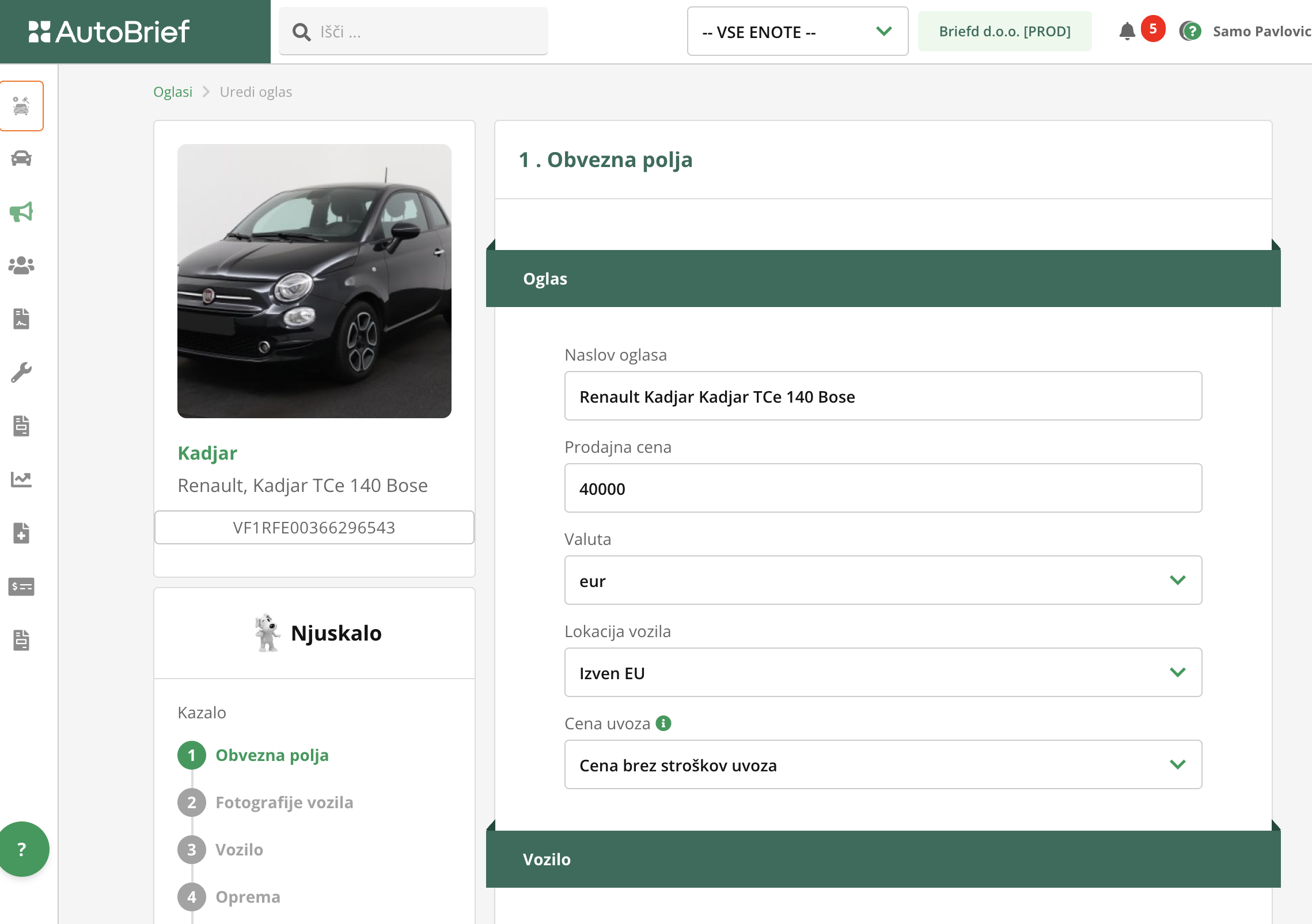Open the customers group sidebar icon

tap(21, 265)
